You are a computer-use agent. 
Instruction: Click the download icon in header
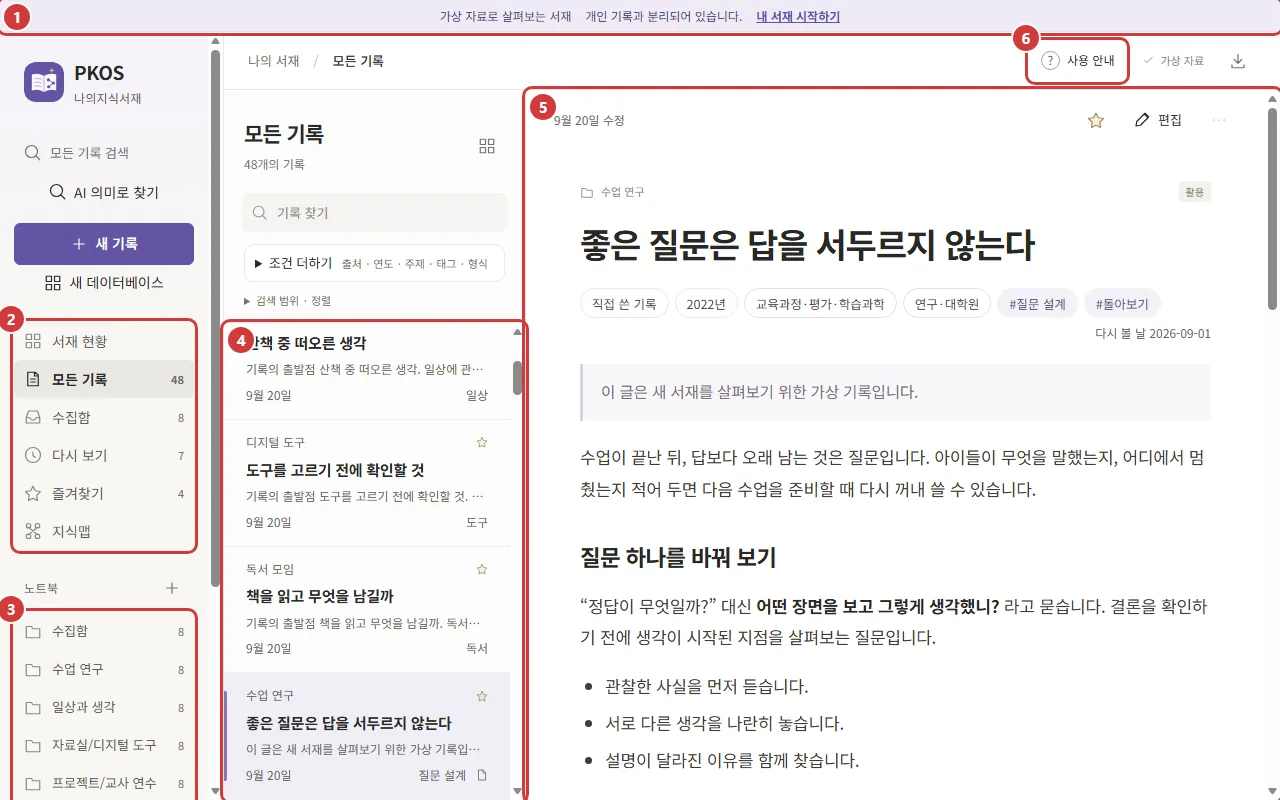pyautogui.click(x=1238, y=61)
